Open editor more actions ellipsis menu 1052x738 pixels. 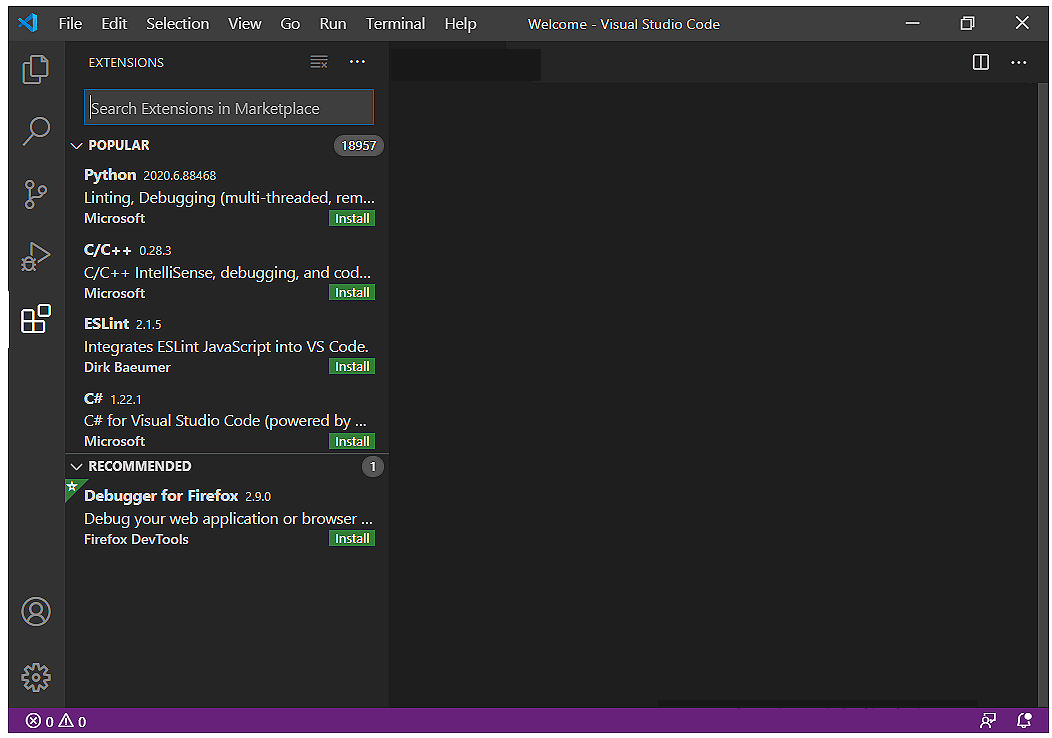pyautogui.click(x=1018, y=62)
